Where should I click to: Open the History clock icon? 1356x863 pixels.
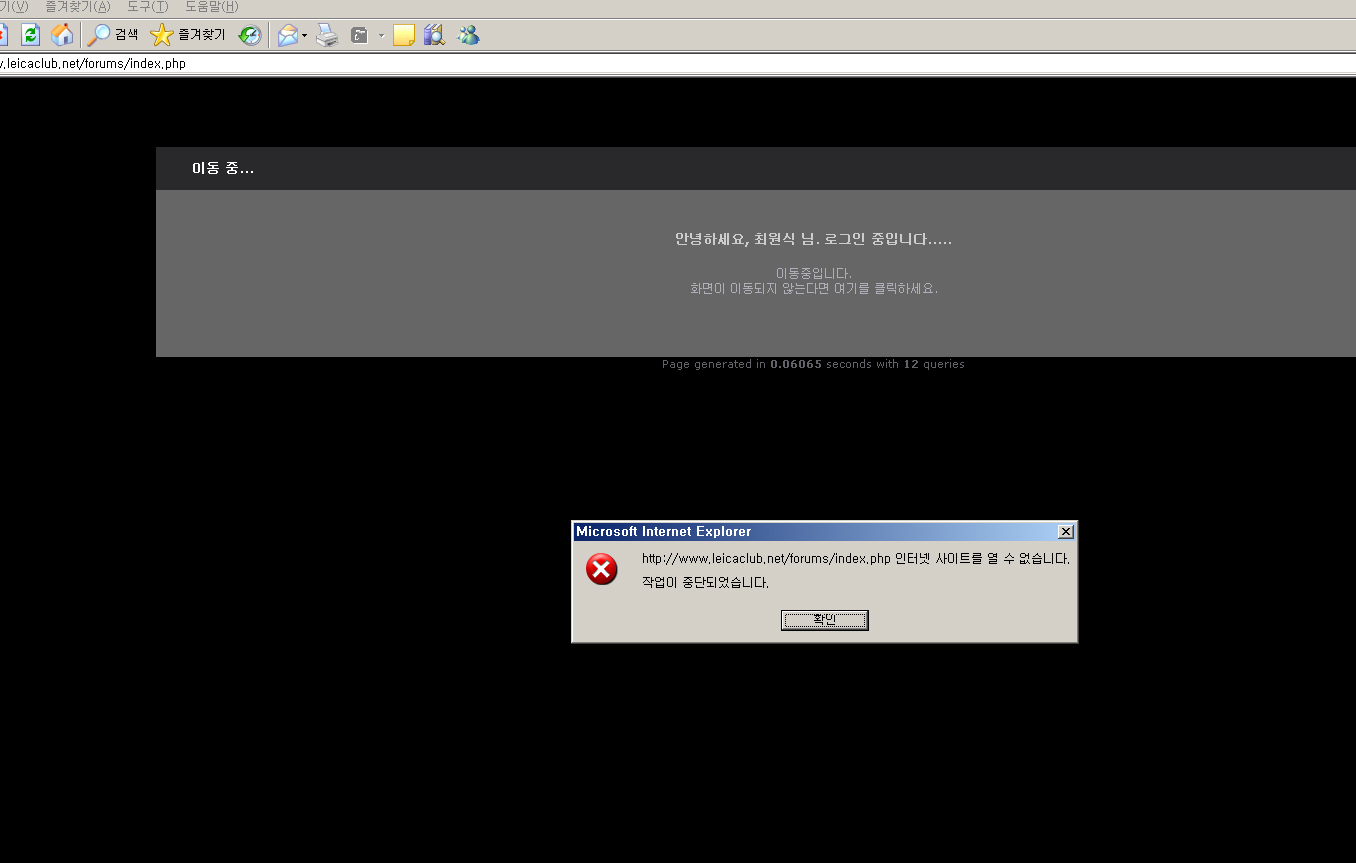pos(249,35)
